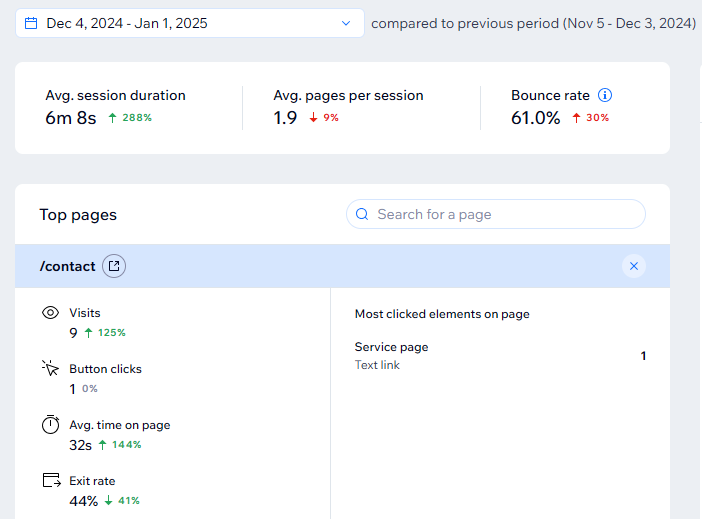The width and height of the screenshot is (702, 519).
Task: Click the Search for a page field
Action: click(x=496, y=214)
